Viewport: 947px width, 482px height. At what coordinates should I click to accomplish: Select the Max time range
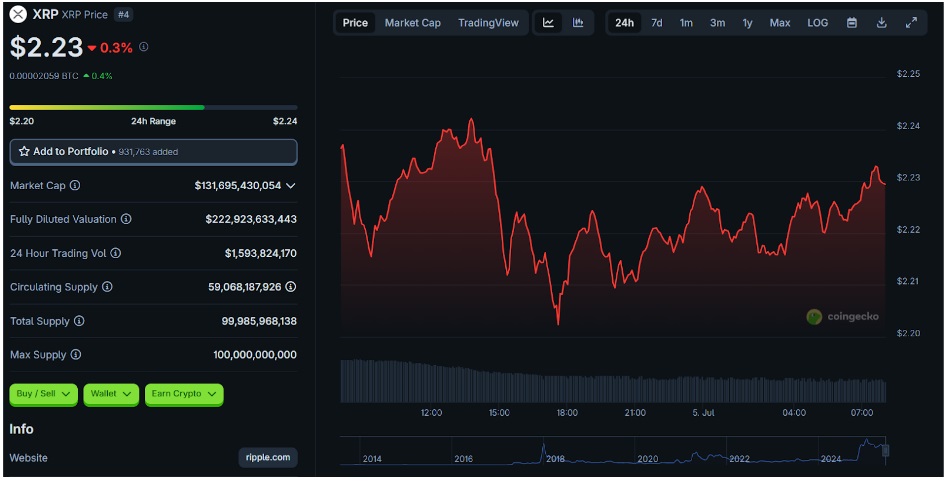(780, 23)
